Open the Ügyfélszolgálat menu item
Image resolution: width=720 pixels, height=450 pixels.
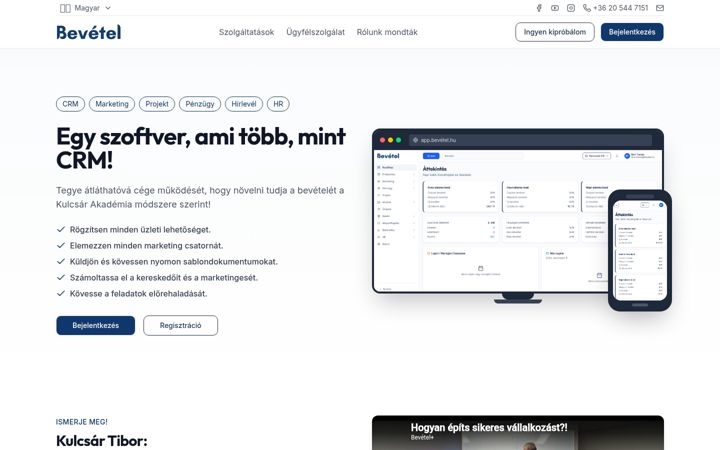pyautogui.click(x=315, y=32)
